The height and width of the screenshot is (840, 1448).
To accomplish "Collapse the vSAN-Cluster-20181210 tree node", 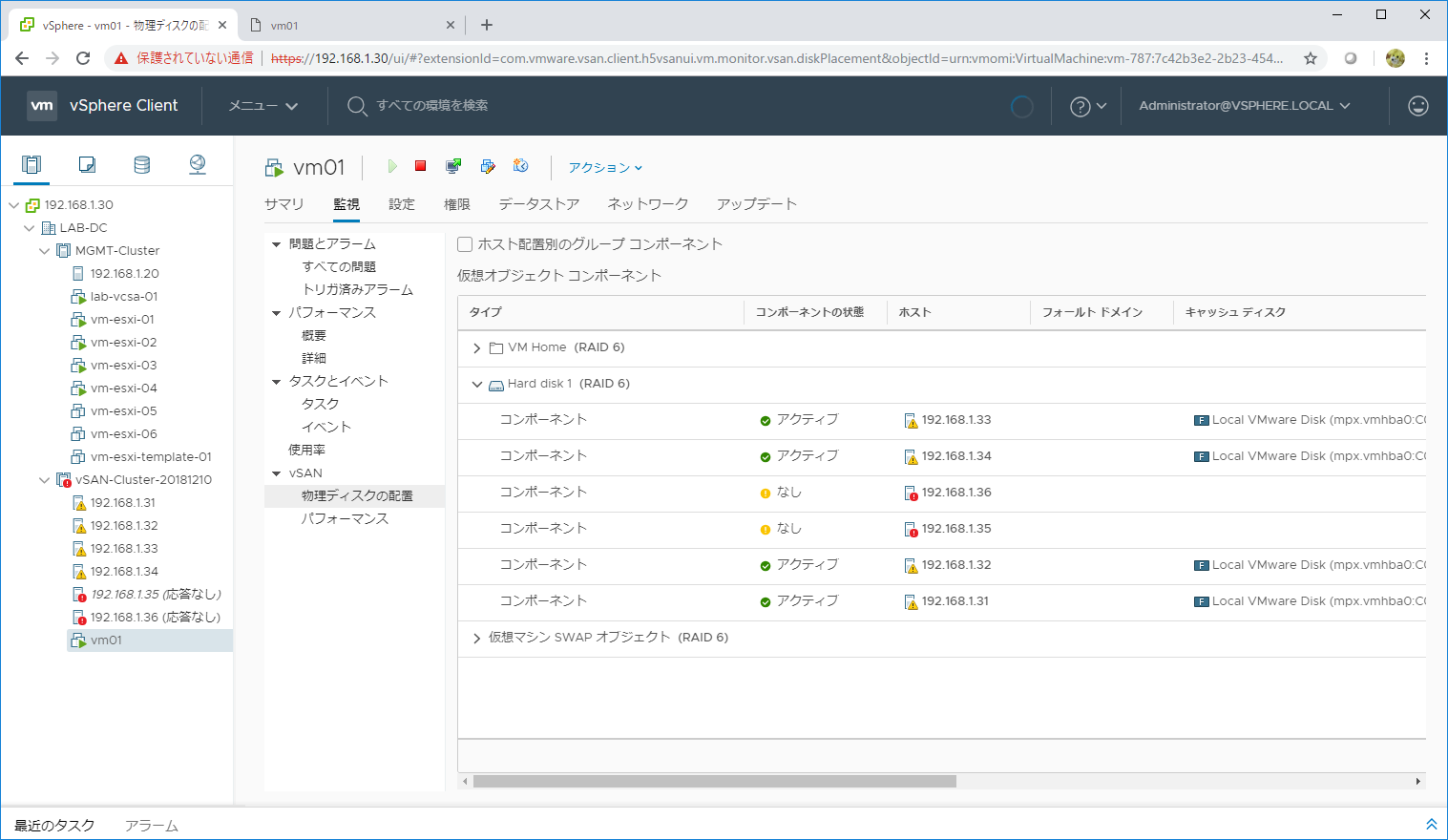I will pyautogui.click(x=44, y=480).
